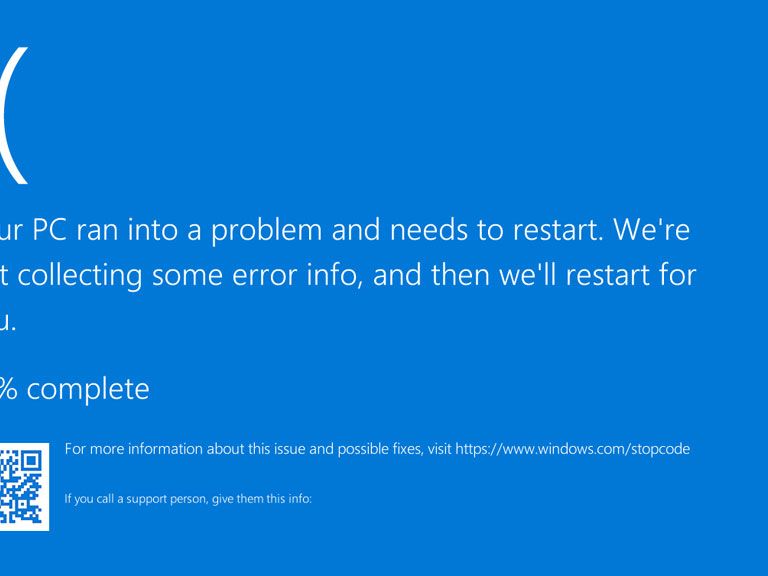768x576 pixels.
Task: Click the word "visit" before the URL
Action: pyautogui.click(x=439, y=449)
